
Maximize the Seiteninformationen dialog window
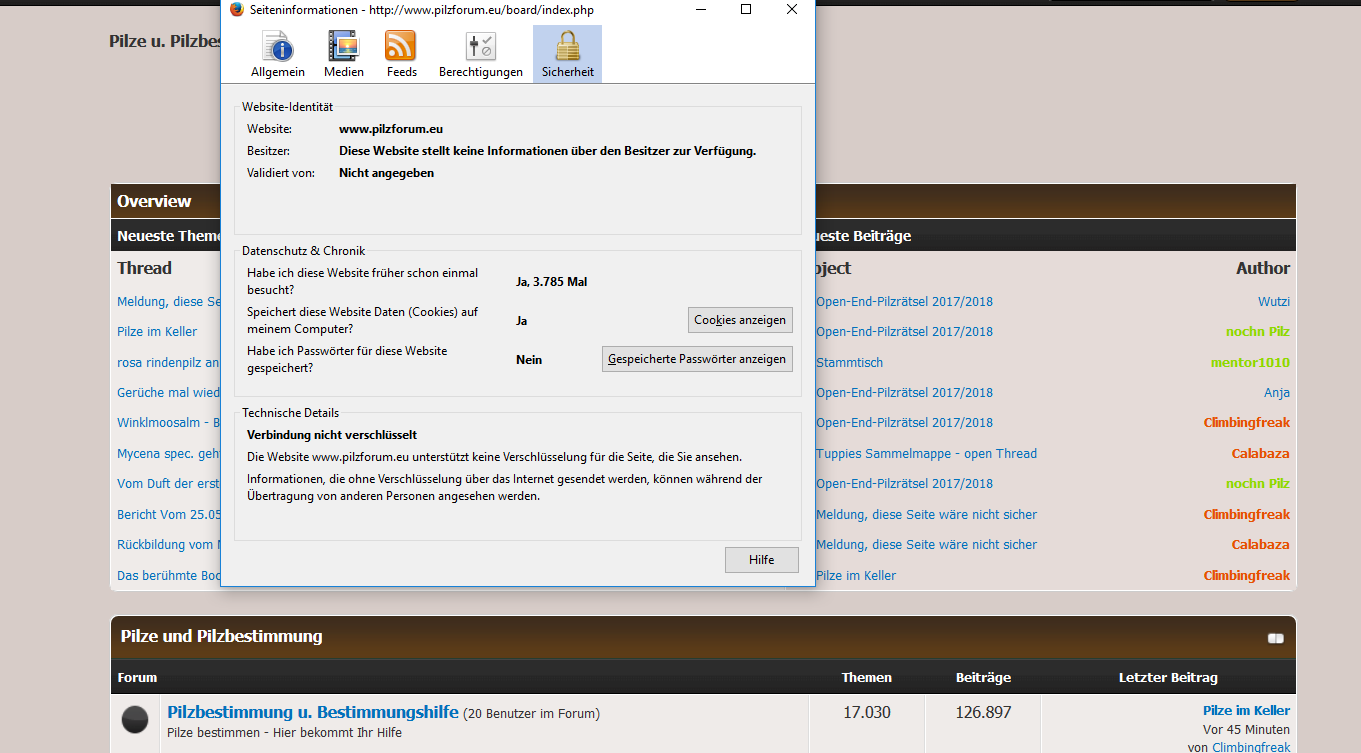point(746,10)
